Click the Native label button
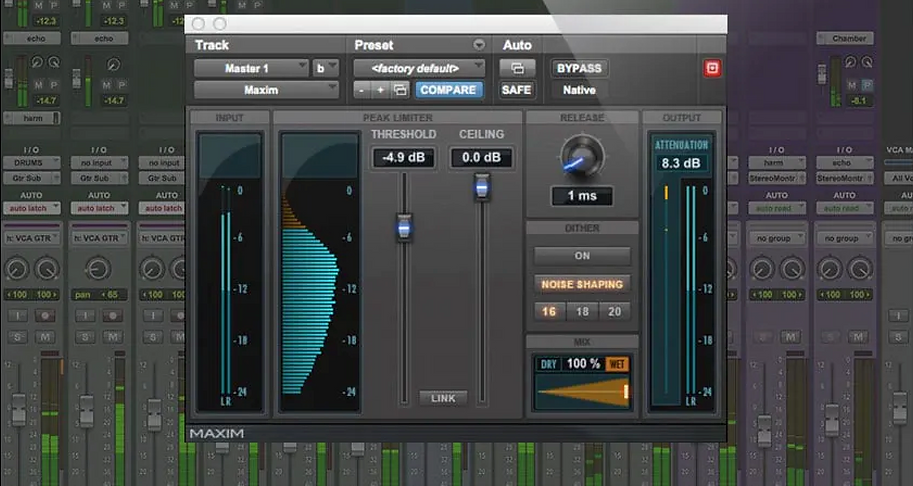 click(x=579, y=90)
